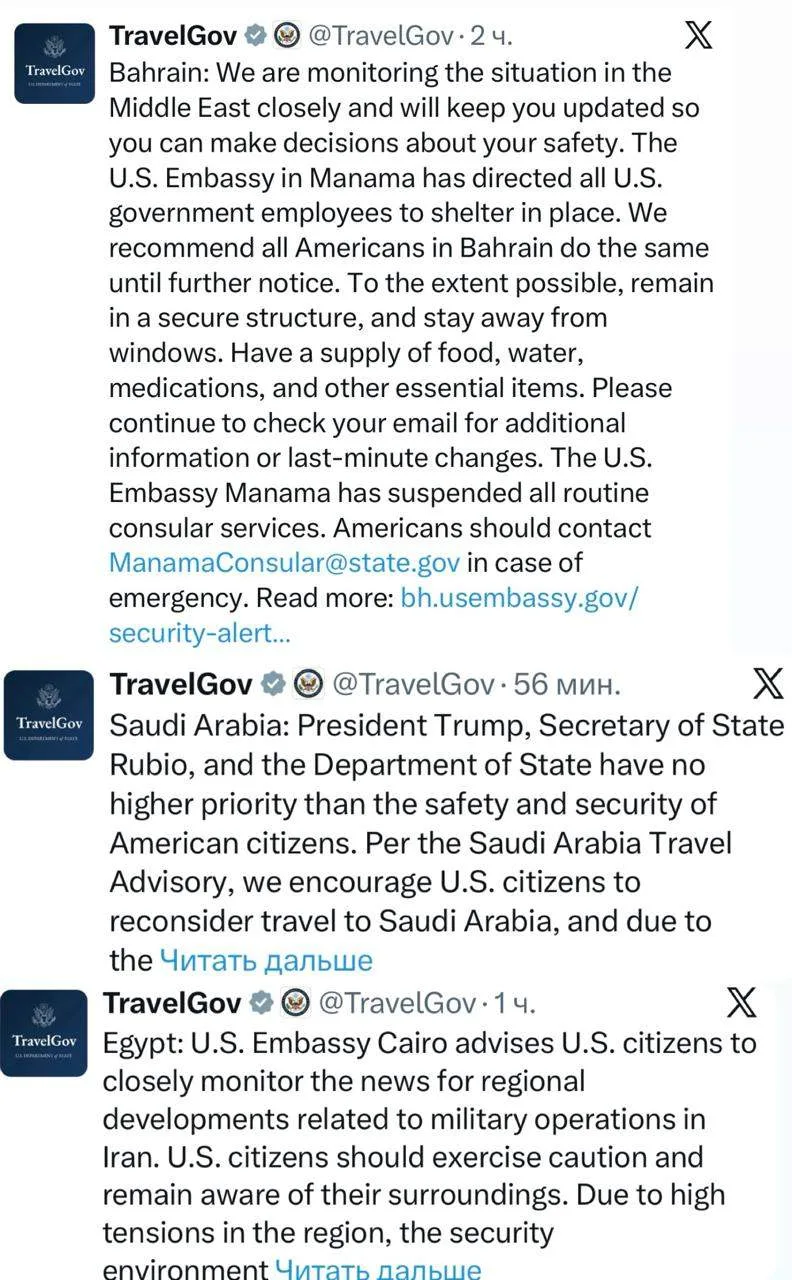Viewport: 792px width, 1280px height.
Task: Click the X logo on the Egypt post
Action: coord(740,1002)
